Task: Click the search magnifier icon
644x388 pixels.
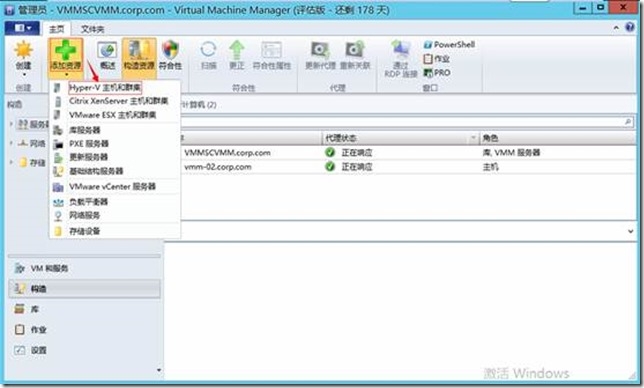Action: pyautogui.click(x=628, y=122)
